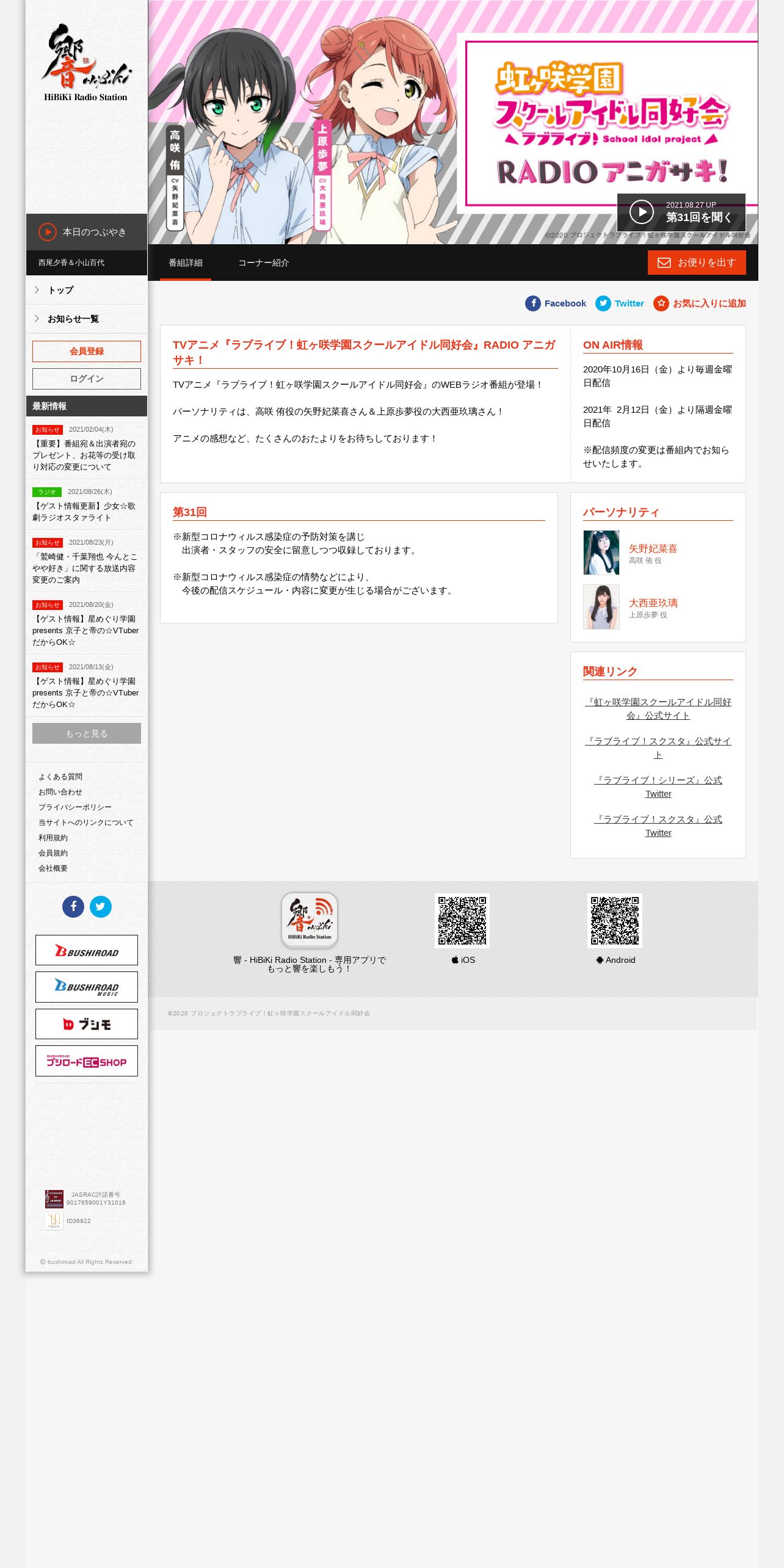784x1568 pixels.
Task: Open the Bushiroad Music banner logo
Action: [x=87, y=987]
